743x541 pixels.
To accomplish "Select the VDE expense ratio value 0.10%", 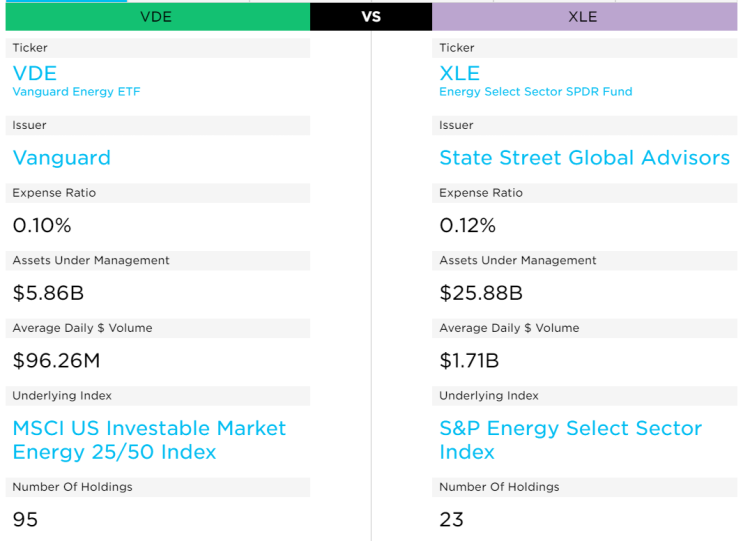I will click(x=42, y=225).
